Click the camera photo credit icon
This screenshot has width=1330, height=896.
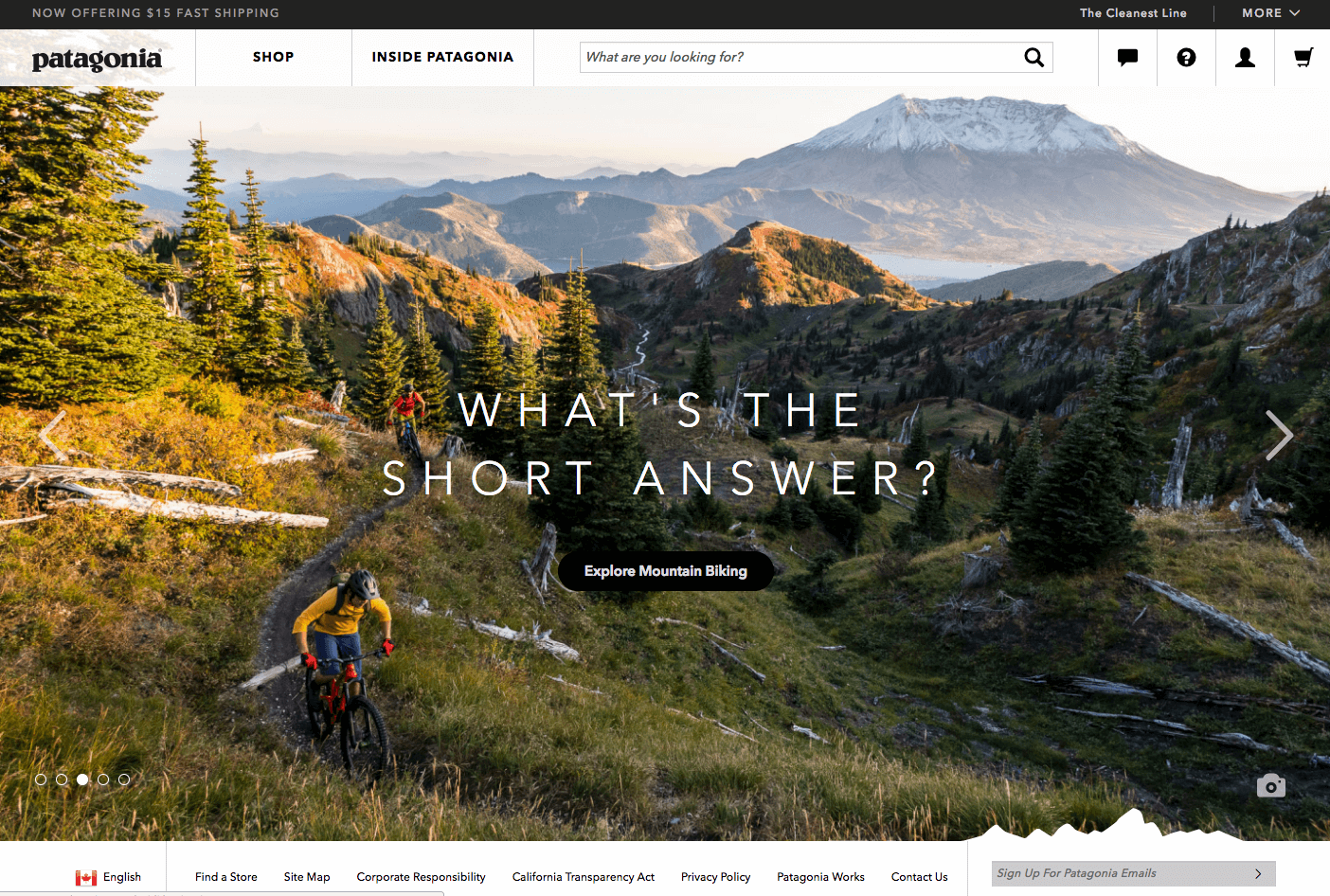pos(1271,785)
